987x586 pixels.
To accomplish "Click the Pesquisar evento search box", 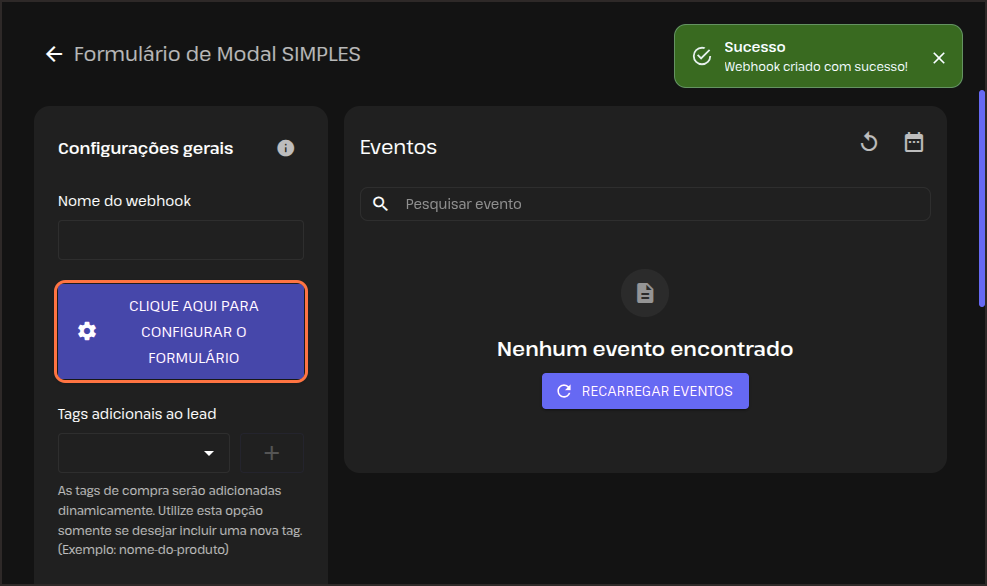I will (660, 204).
